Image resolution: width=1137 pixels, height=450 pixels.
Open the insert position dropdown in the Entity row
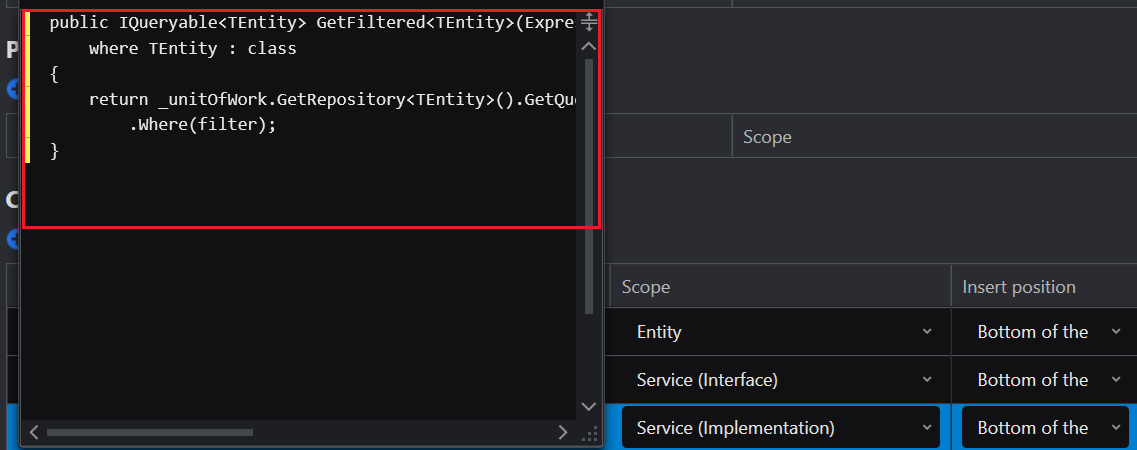(x=1045, y=332)
